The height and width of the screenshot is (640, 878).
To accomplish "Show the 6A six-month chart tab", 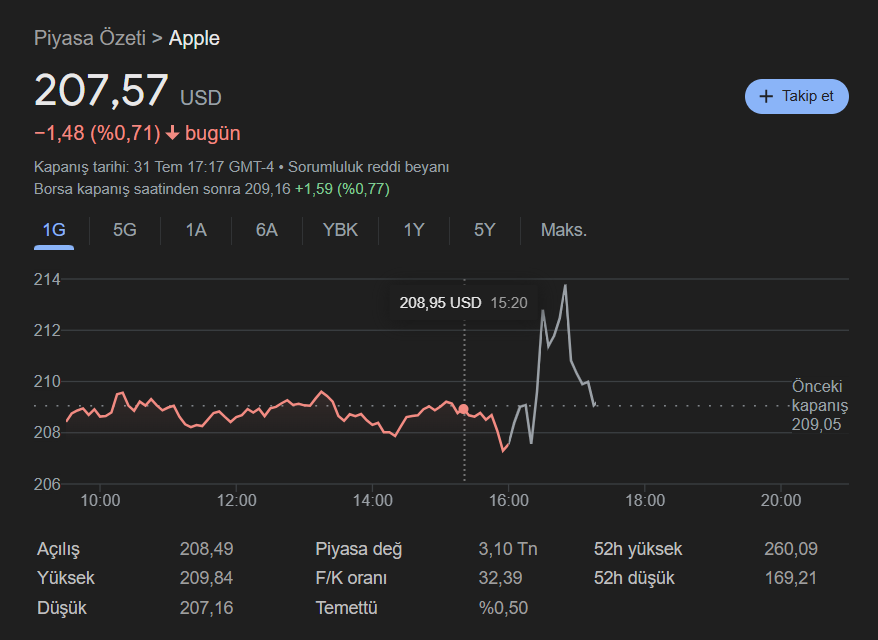I will (x=267, y=230).
